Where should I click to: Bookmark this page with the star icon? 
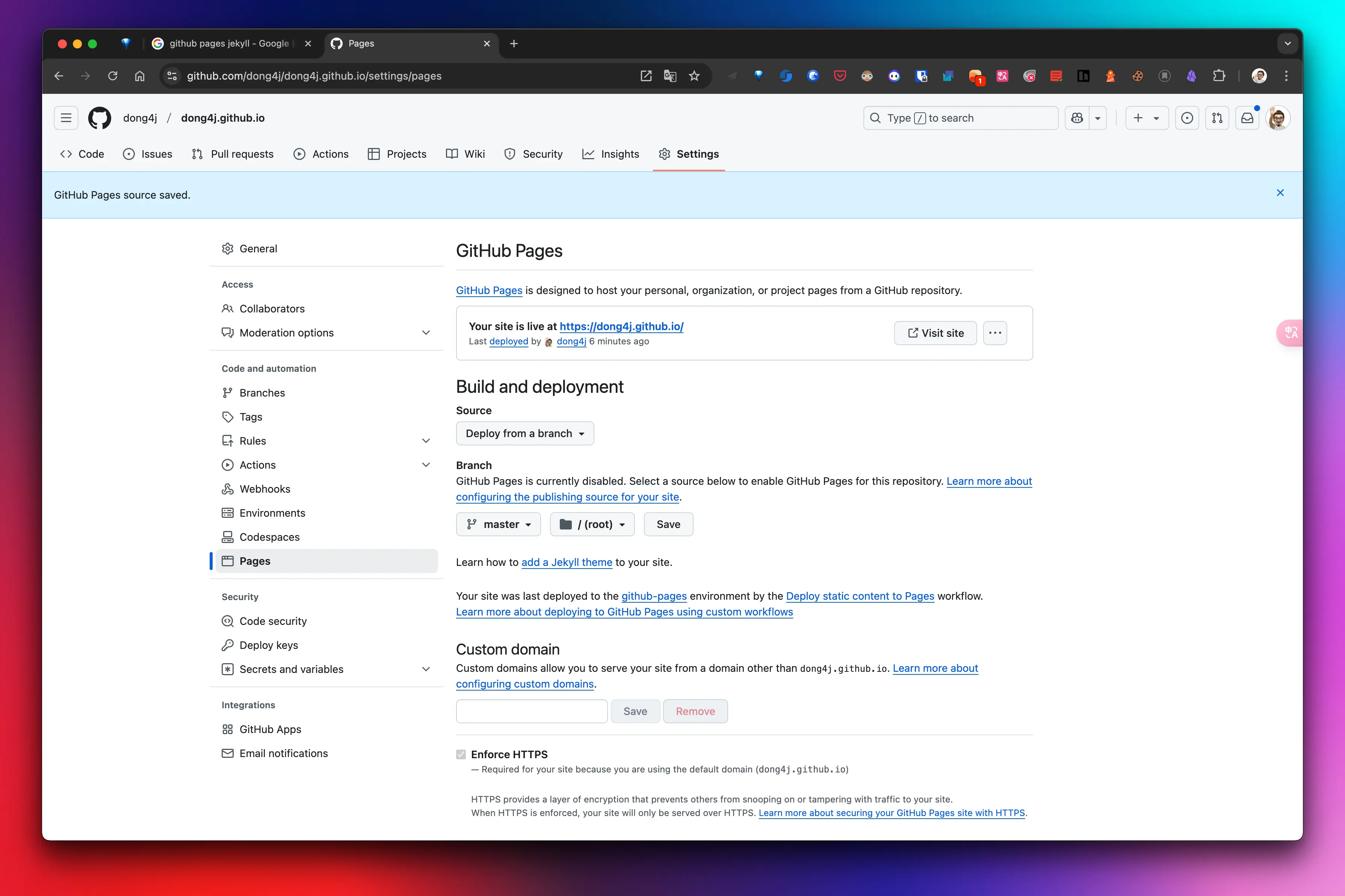click(694, 76)
